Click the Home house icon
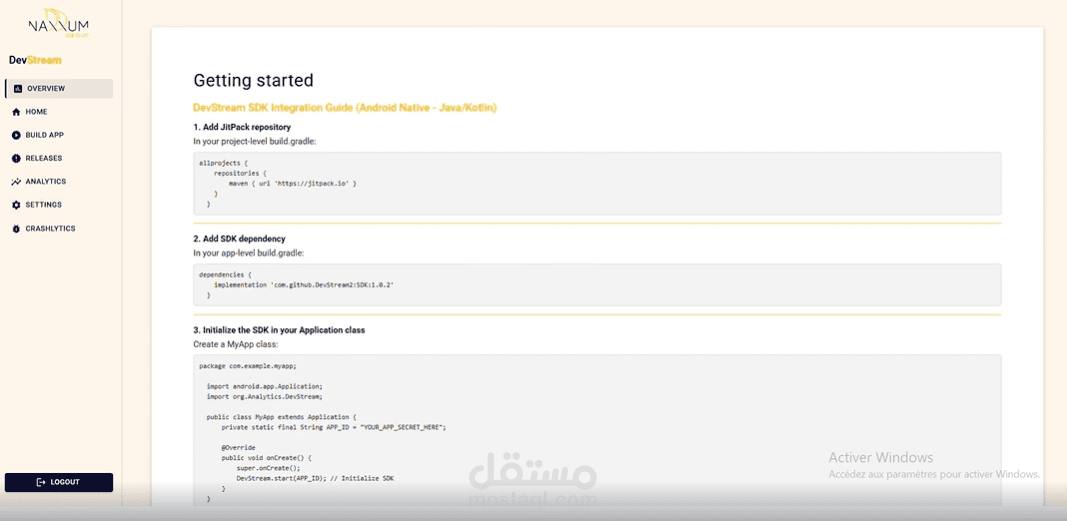1067x521 pixels. click(16, 112)
